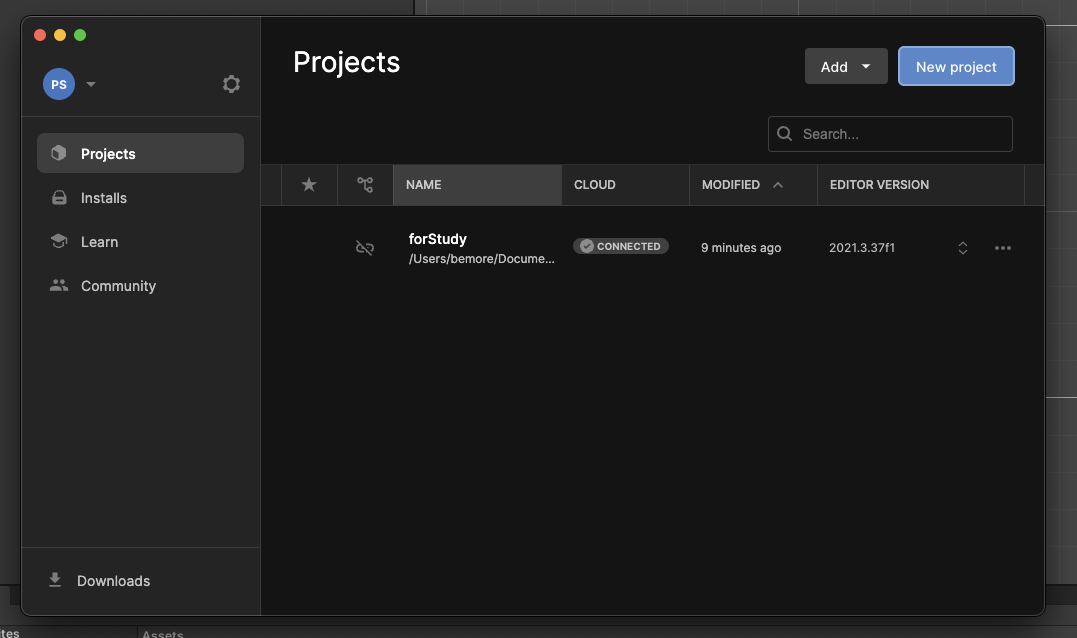Click the search magnifier icon
Viewport: 1077px width, 638px height.
coord(784,134)
